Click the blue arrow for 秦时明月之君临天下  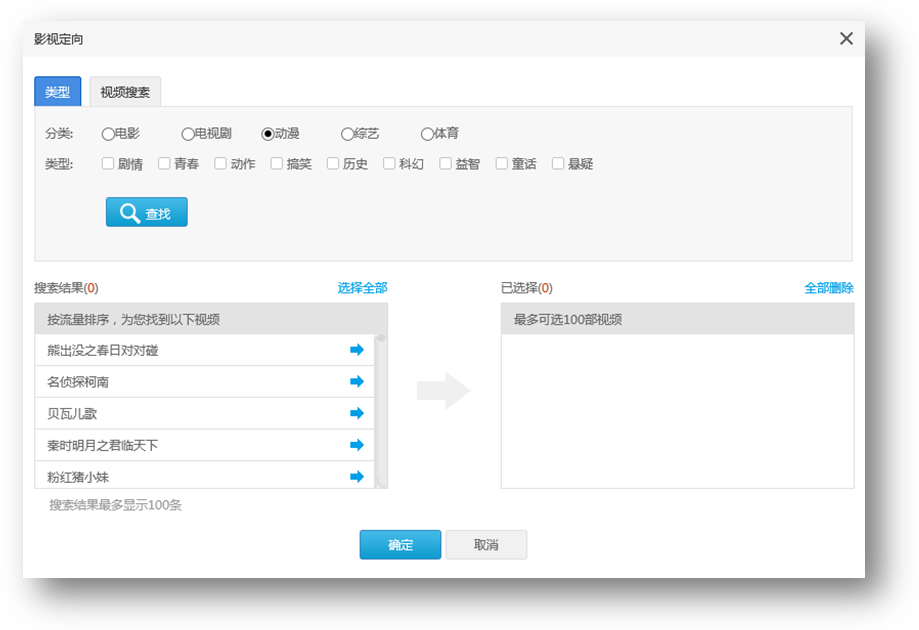point(356,445)
